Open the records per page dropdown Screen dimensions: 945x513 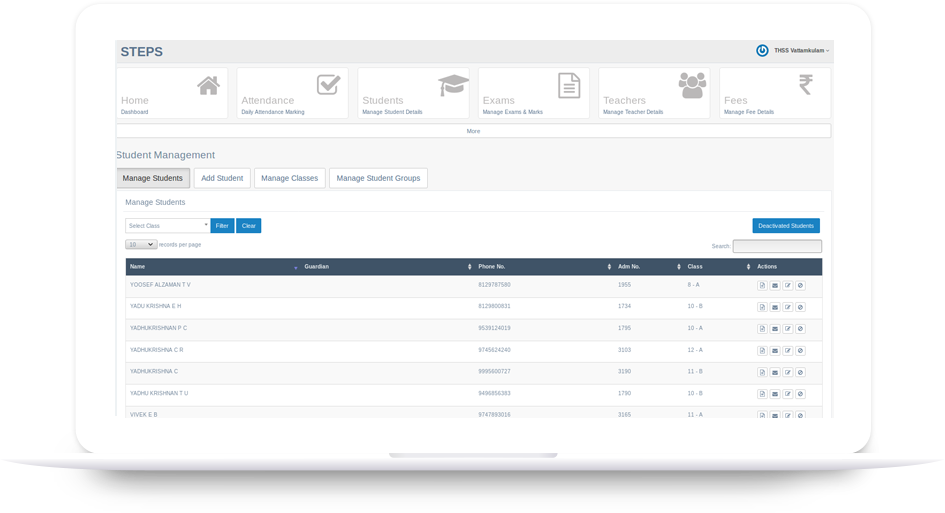click(140, 244)
